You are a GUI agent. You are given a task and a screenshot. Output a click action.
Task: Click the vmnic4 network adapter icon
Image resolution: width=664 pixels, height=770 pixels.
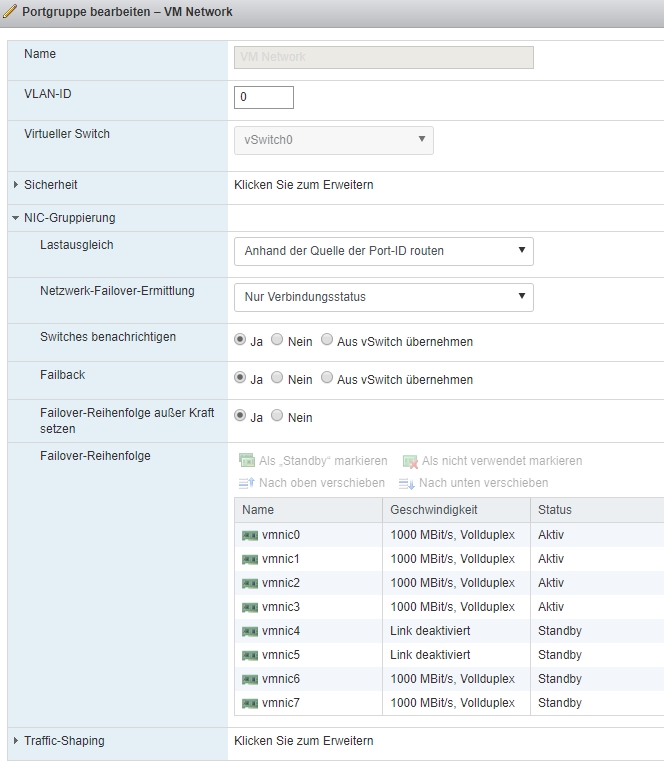(x=250, y=631)
